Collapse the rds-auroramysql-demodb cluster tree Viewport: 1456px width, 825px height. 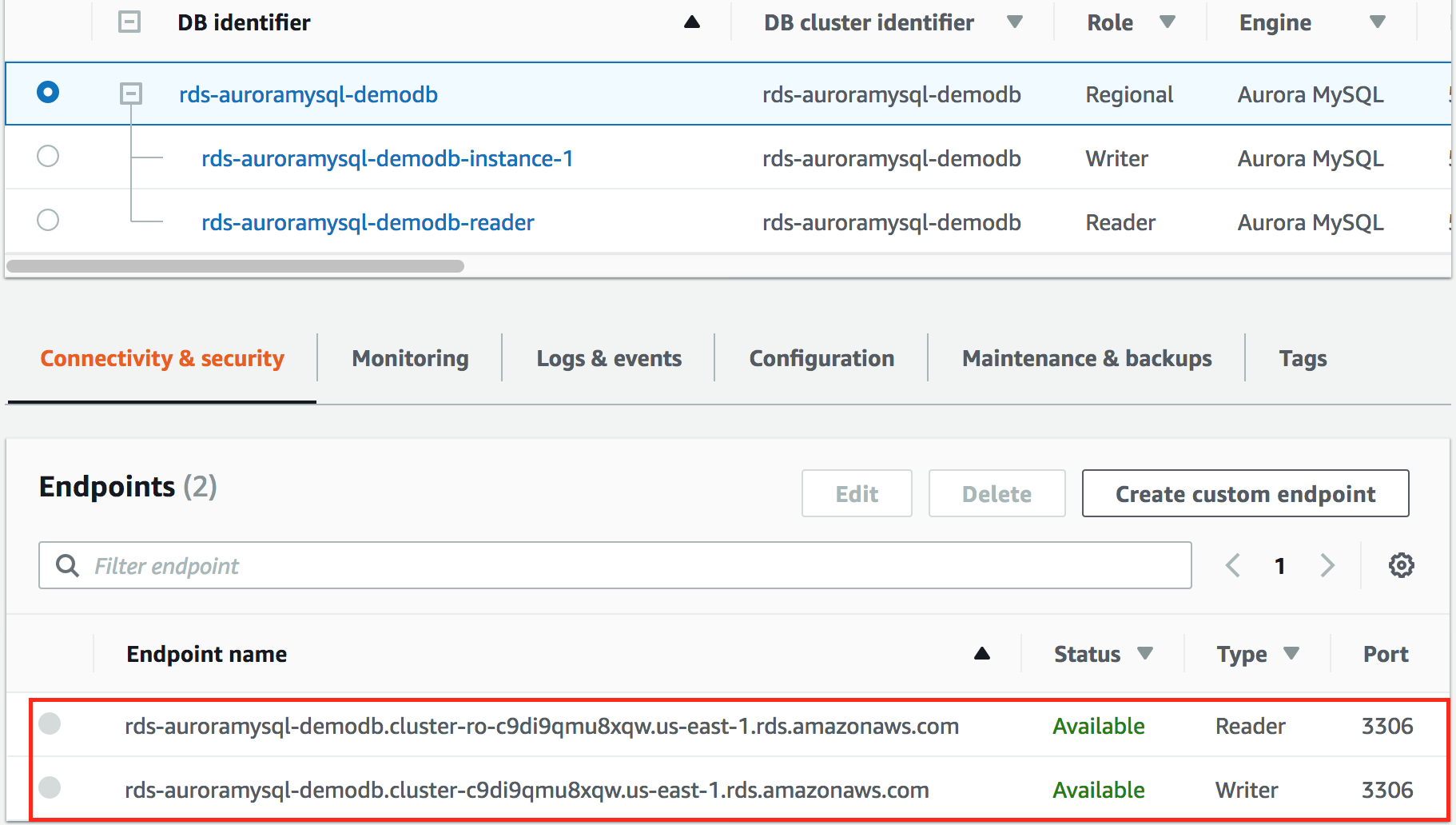coord(131,94)
